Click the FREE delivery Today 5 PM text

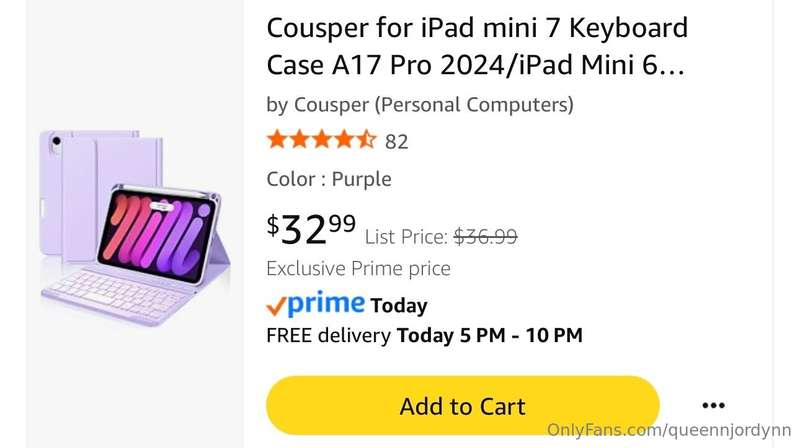point(424,335)
